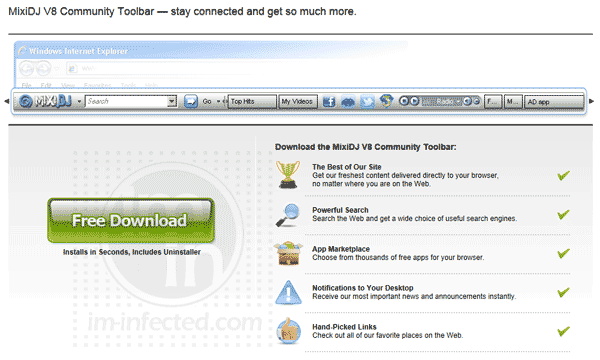Click the Twitter bird icon

click(367, 102)
